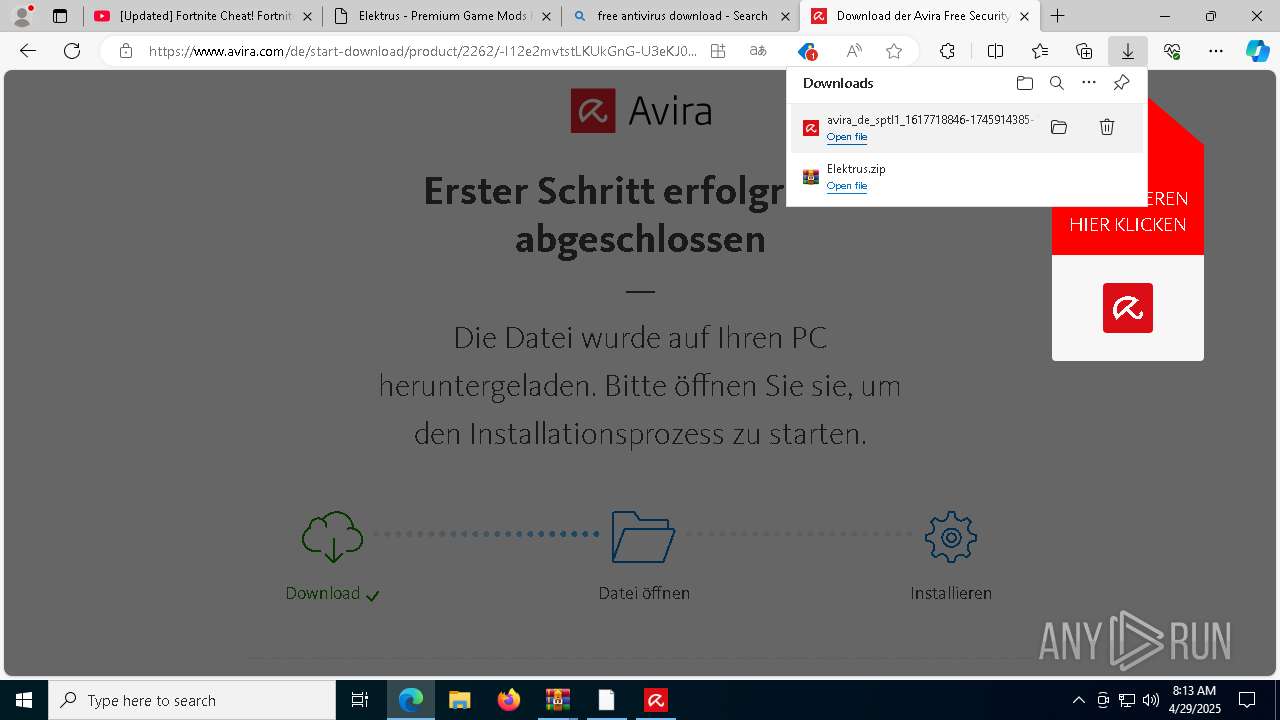Open Task View on taskbar
1280x720 pixels.
pyautogui.click(x=360, y=700)
